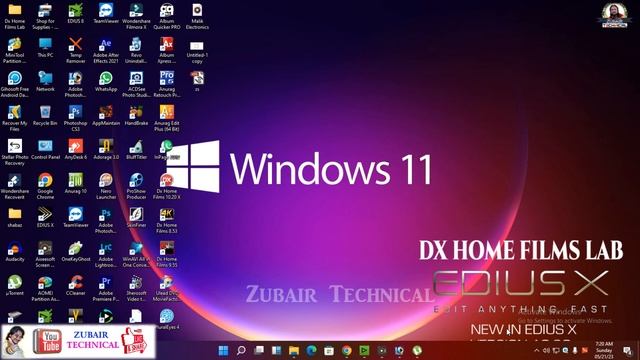Select the This PC desktop icon
The height and width of the screenshot is (360, 640).
click(45, 48)
